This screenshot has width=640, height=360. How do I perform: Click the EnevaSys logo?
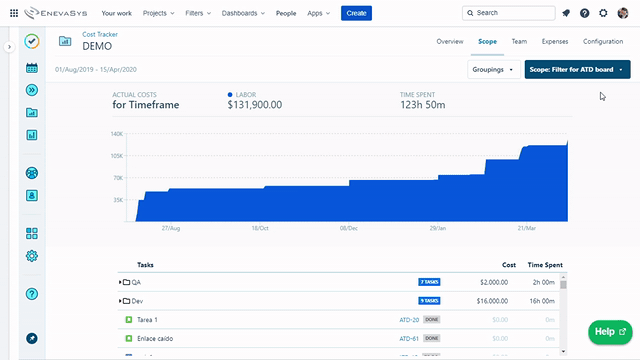pos(56,13)
